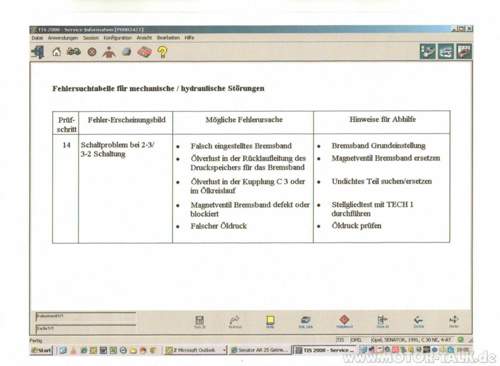500x366 pixels.
Task: Open the red book icon
Action: click(x=144, y=52)
